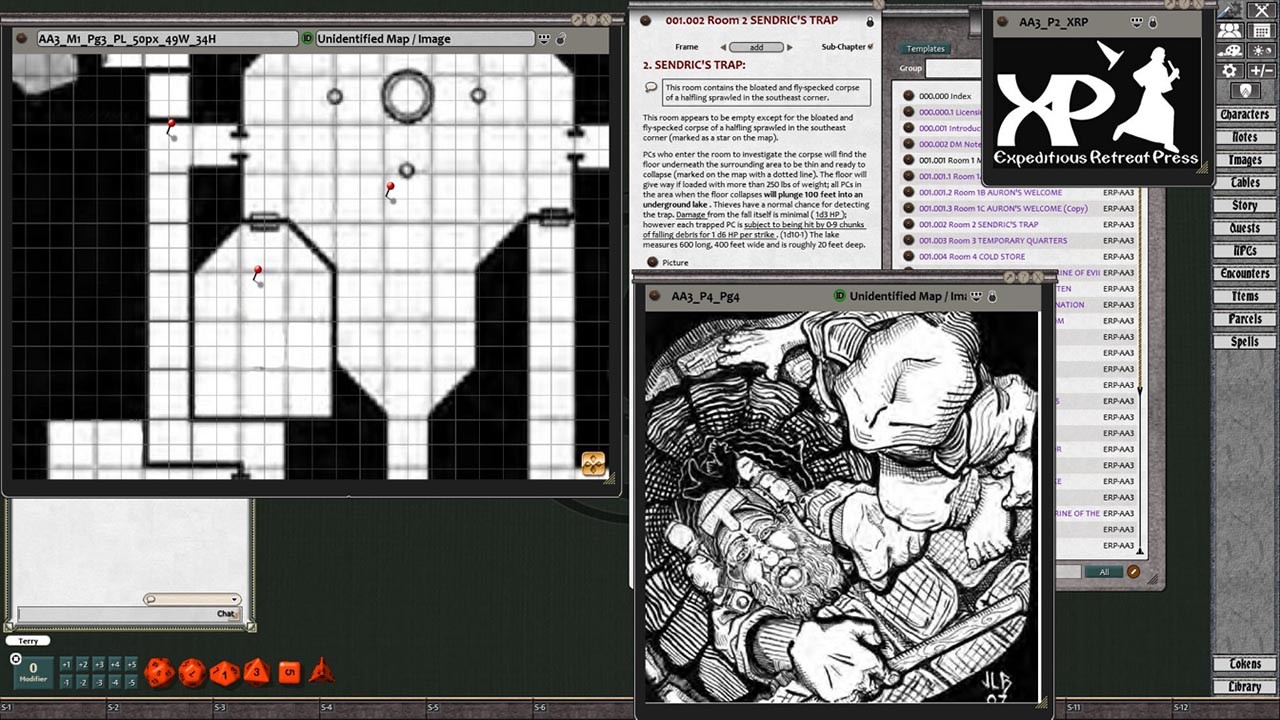Click the add Frame button
This screenshot has height=720, width=1280.
757,46
